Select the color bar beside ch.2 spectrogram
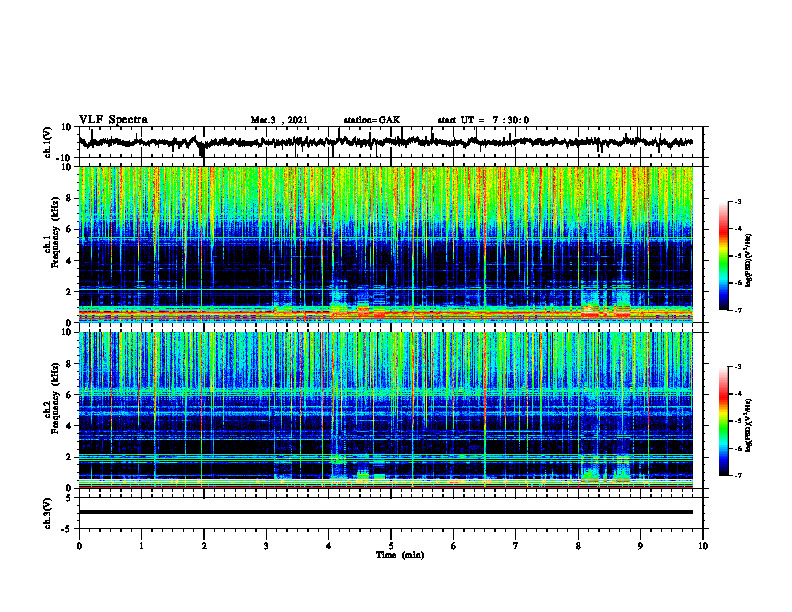The image size is (792, 612). point(723,421)
